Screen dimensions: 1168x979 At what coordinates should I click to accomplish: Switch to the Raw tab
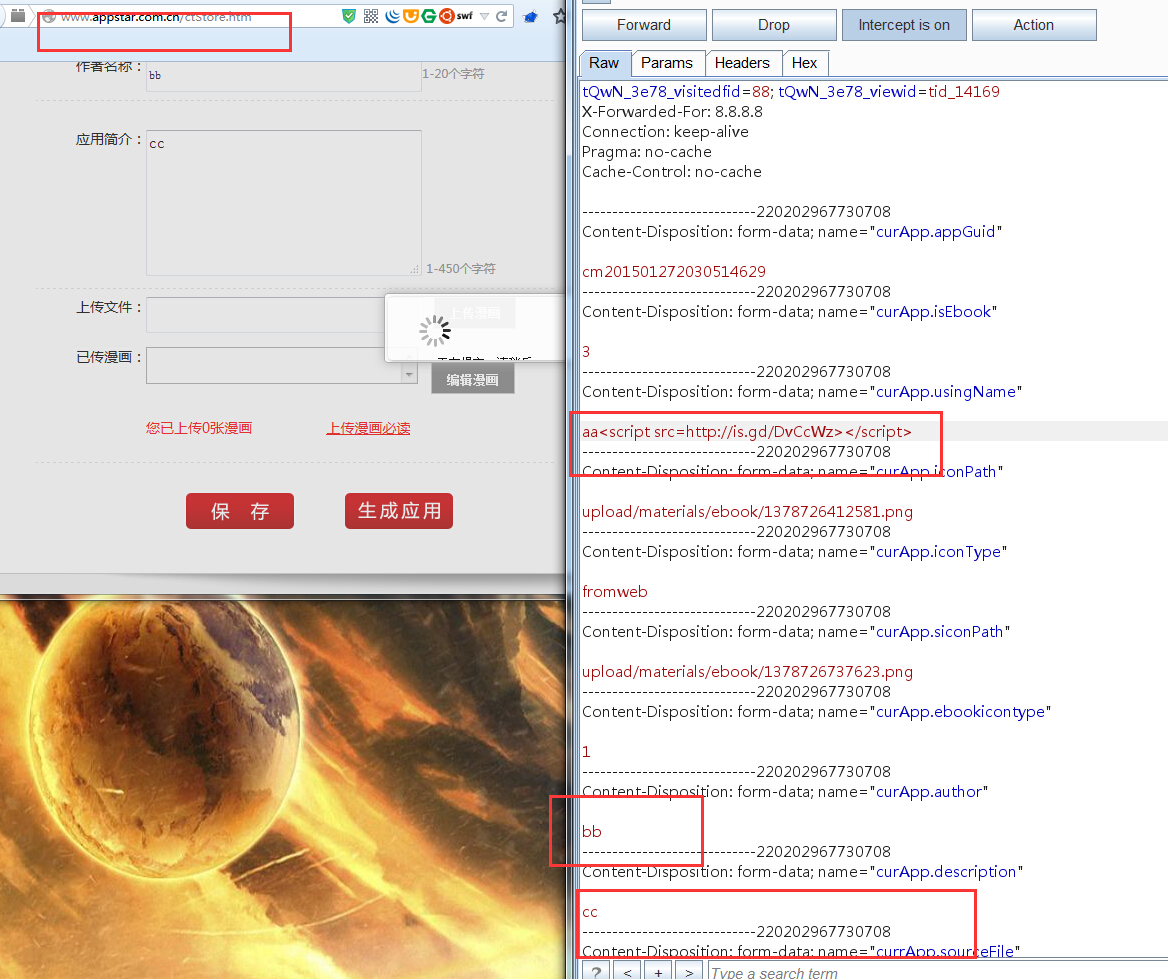(604, 63)
